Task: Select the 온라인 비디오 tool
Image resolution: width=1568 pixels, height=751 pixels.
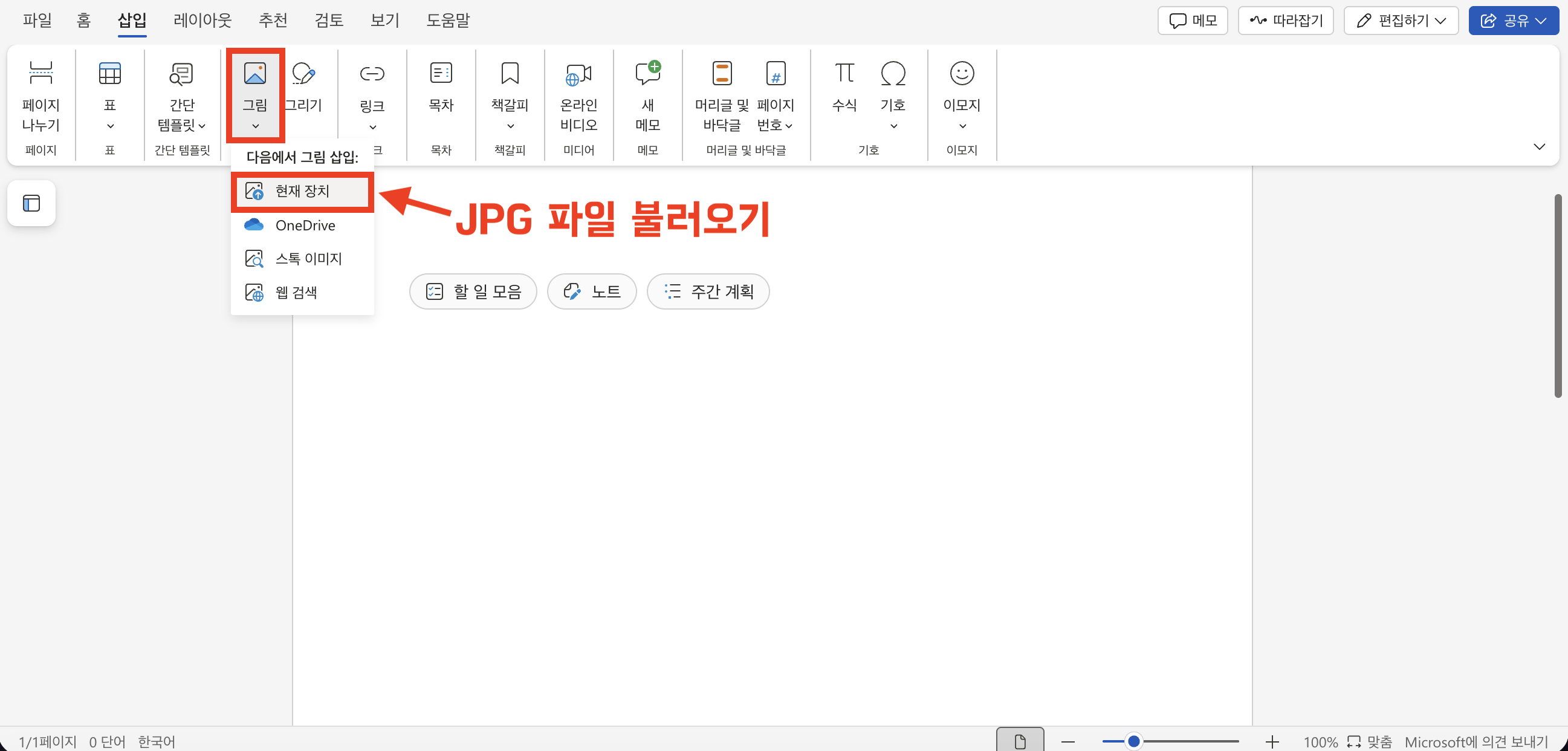Action: tap(578, 97)
